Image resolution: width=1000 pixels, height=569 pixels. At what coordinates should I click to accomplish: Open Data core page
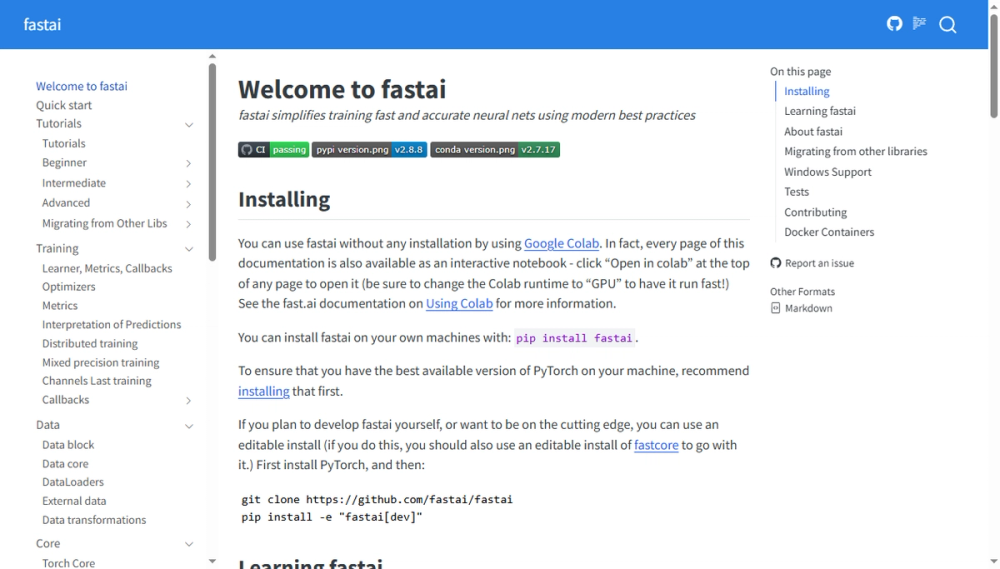point(65,464)
